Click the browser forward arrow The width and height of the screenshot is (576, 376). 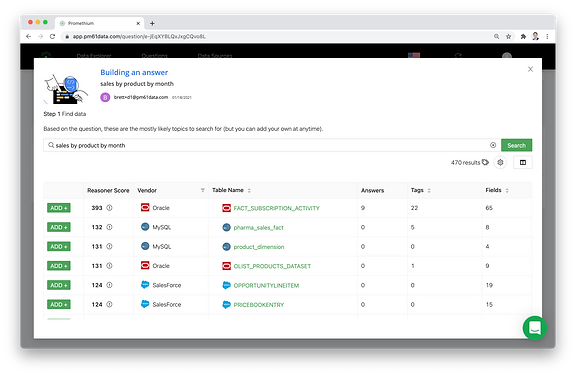click(x=40, y=36)
